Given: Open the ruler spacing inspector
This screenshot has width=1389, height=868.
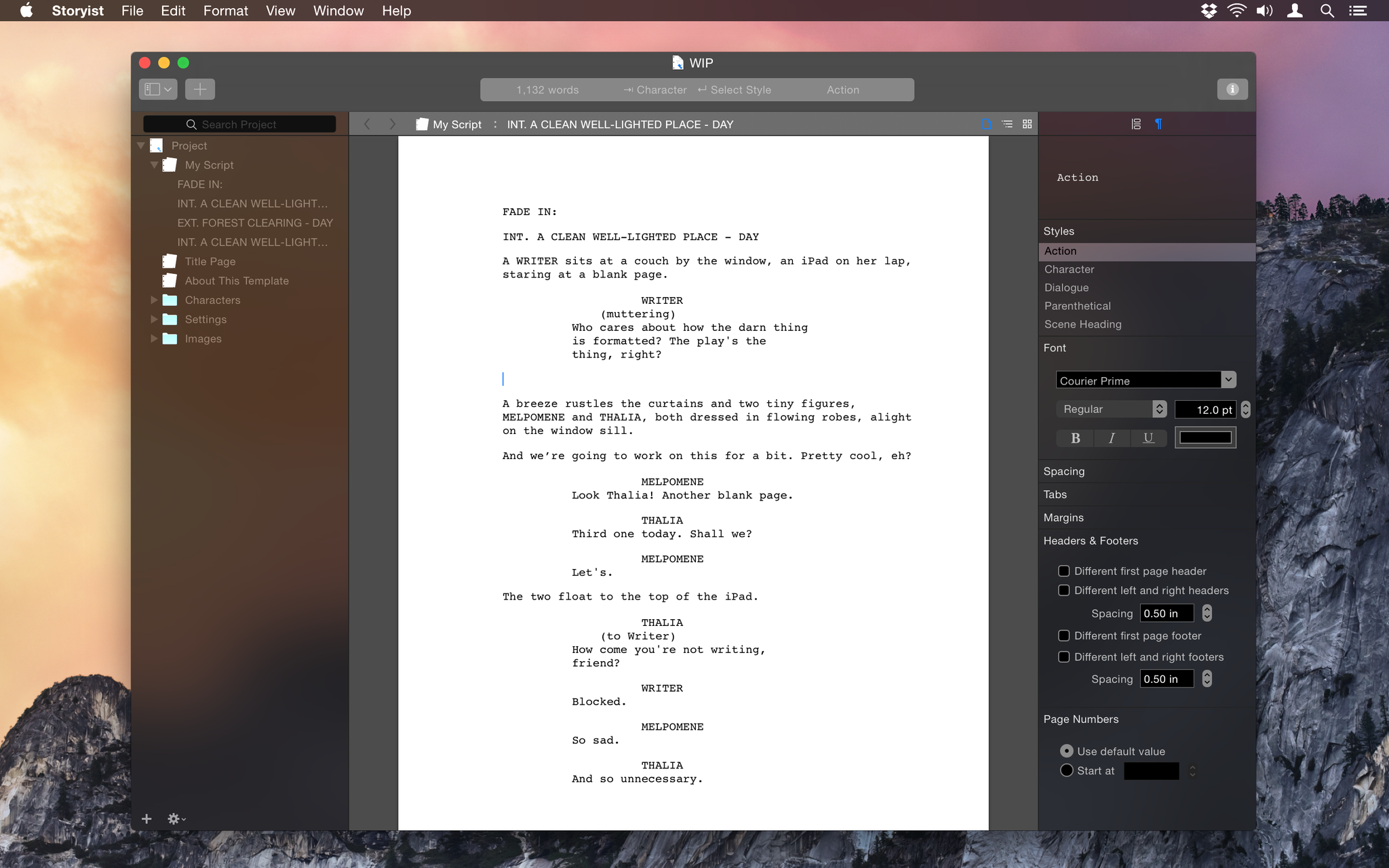Looking at the screenshot, I should coord(1135,124).
